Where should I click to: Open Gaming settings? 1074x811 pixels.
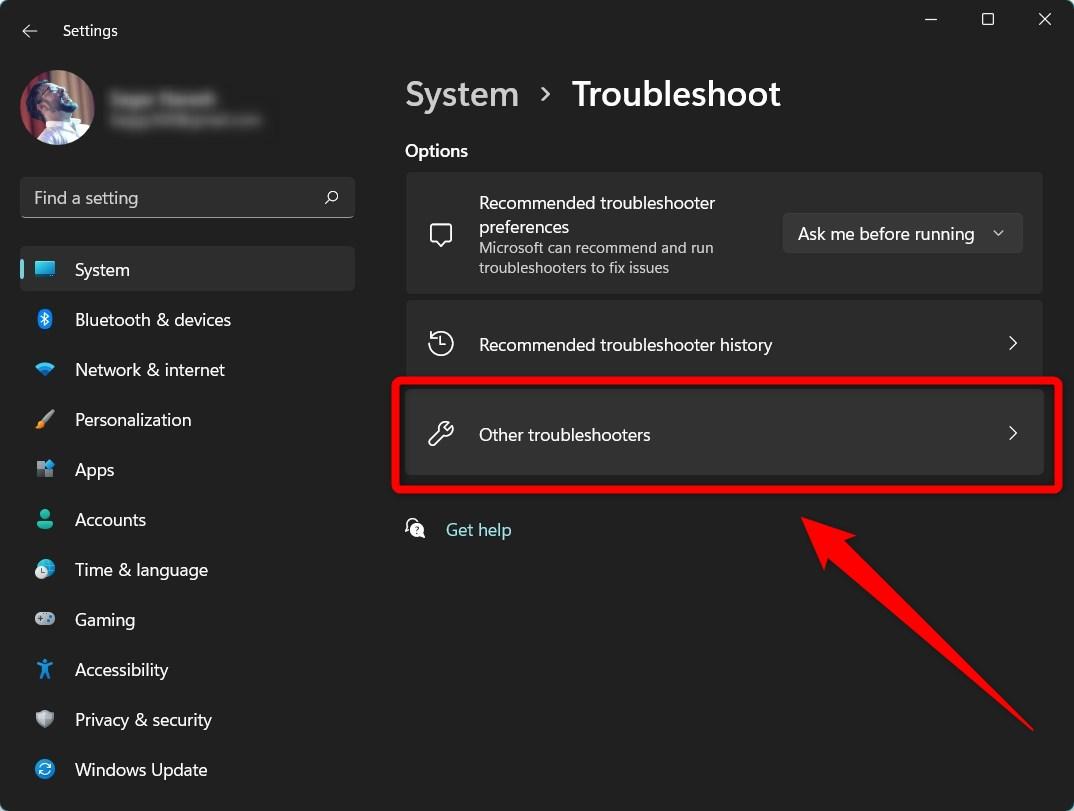click(x=105, y=619)
